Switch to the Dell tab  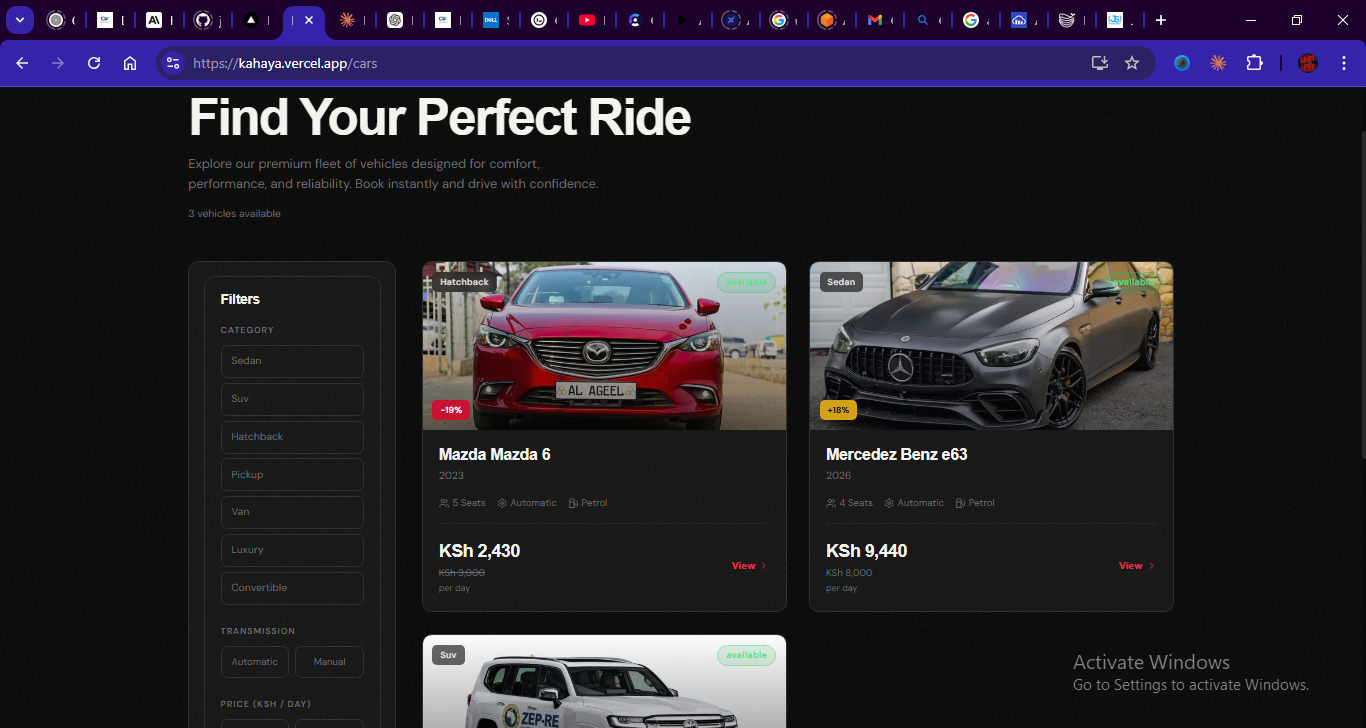491,20
